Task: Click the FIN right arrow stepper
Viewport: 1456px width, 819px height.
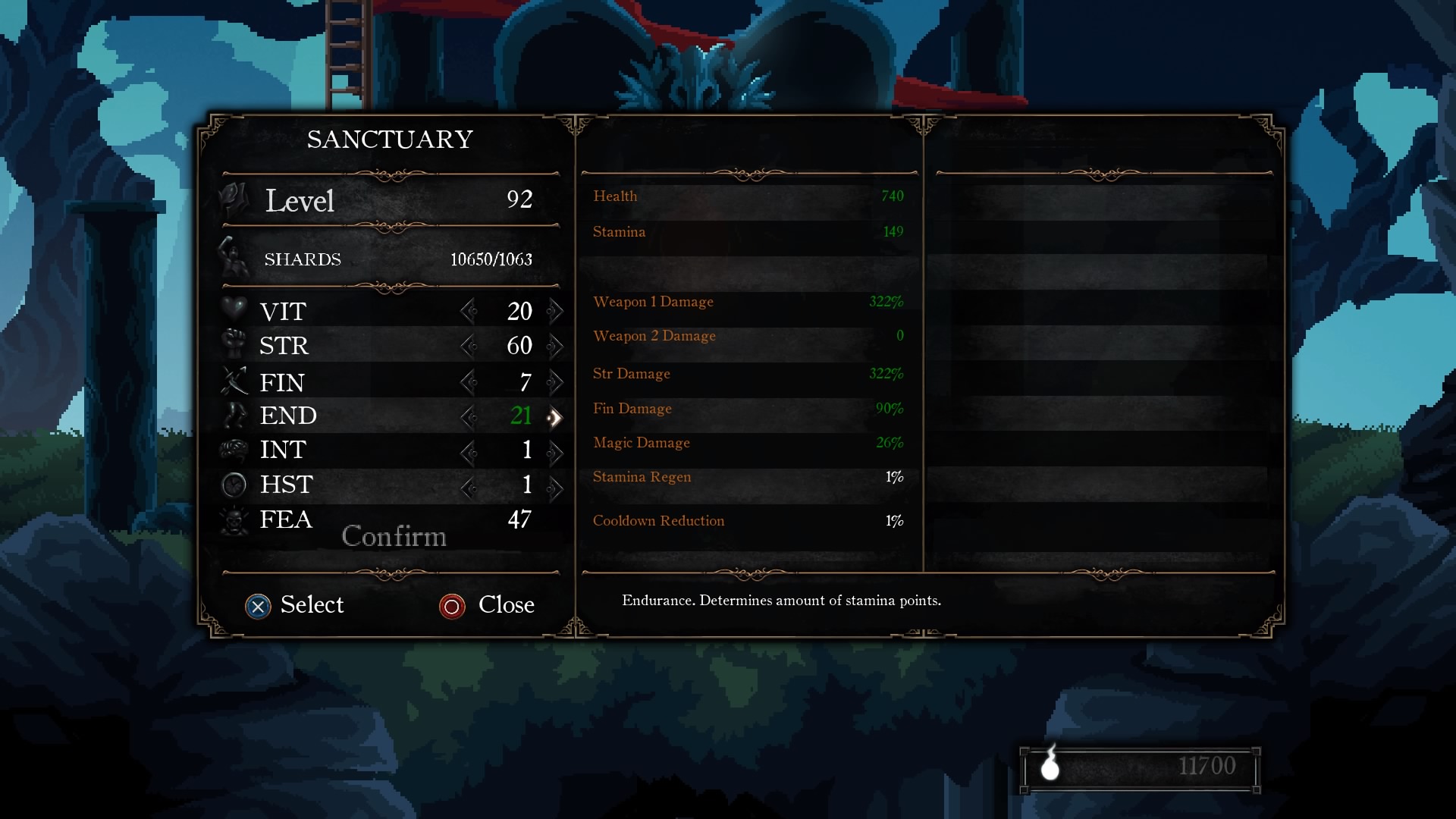Action: click(553, 381)
